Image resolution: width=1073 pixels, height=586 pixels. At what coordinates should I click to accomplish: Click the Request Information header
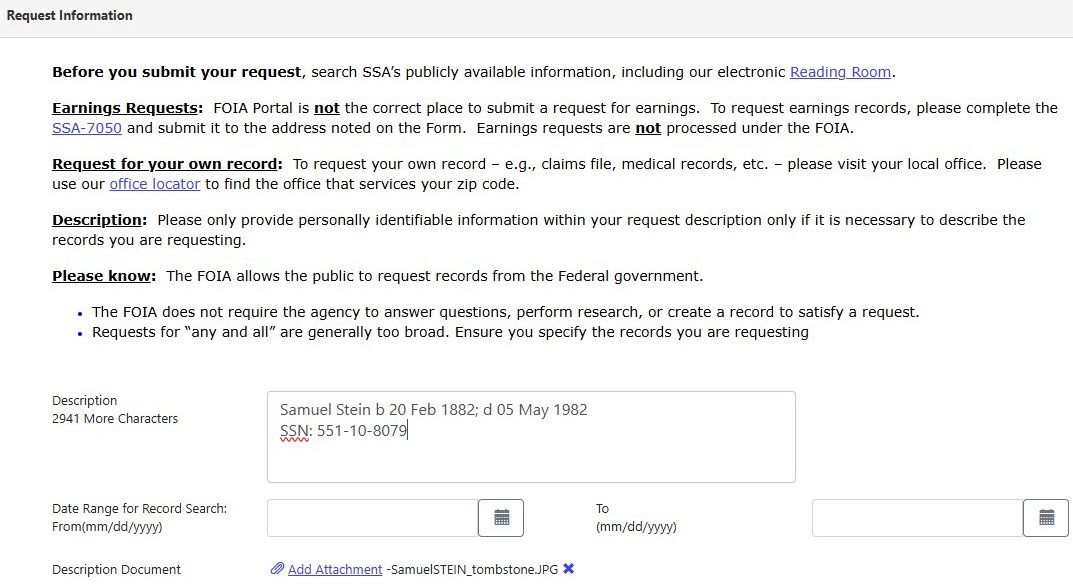(70, 15)
